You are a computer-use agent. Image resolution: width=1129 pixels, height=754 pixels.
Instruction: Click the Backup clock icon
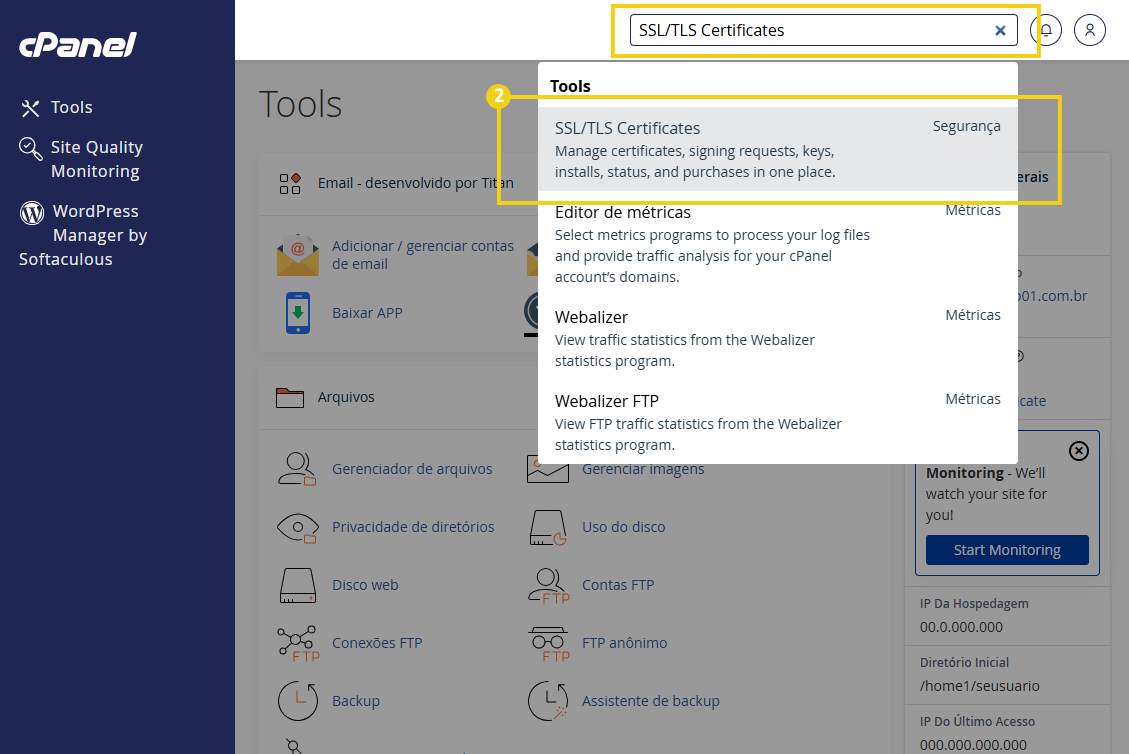tap(297, 701)
